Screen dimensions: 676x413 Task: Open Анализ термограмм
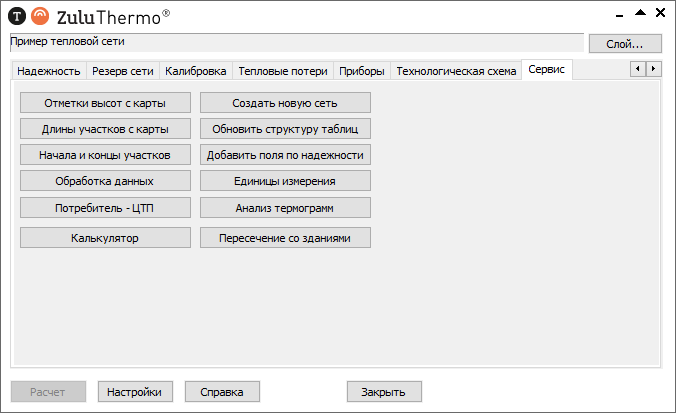pos(285,208)
